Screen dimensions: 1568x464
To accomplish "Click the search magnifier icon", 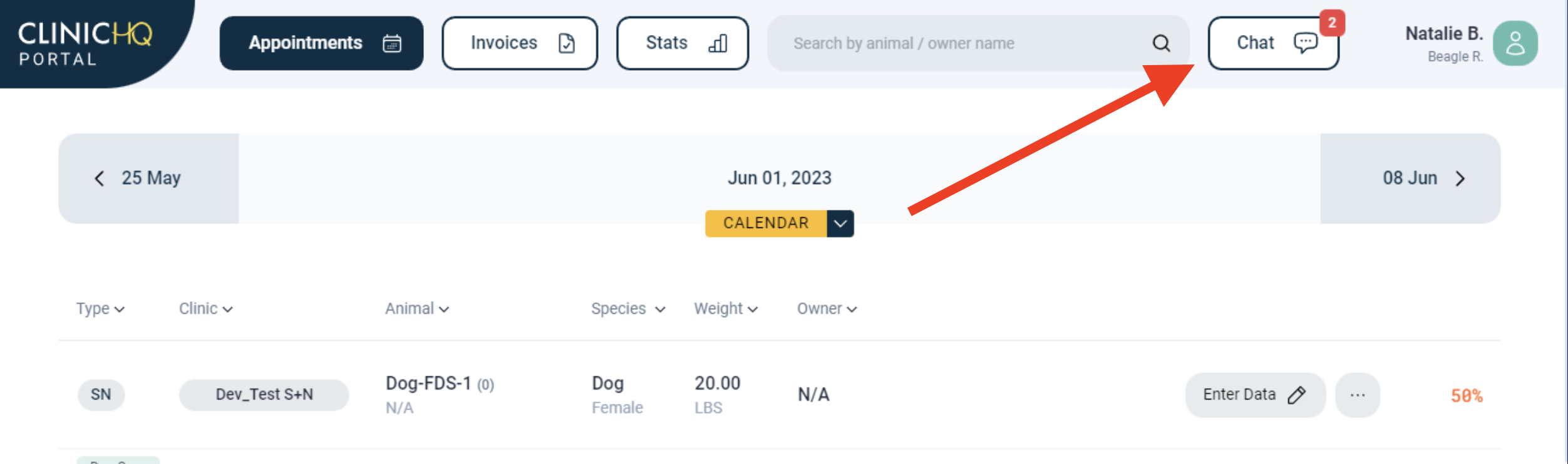I will tap(1161, 43).
